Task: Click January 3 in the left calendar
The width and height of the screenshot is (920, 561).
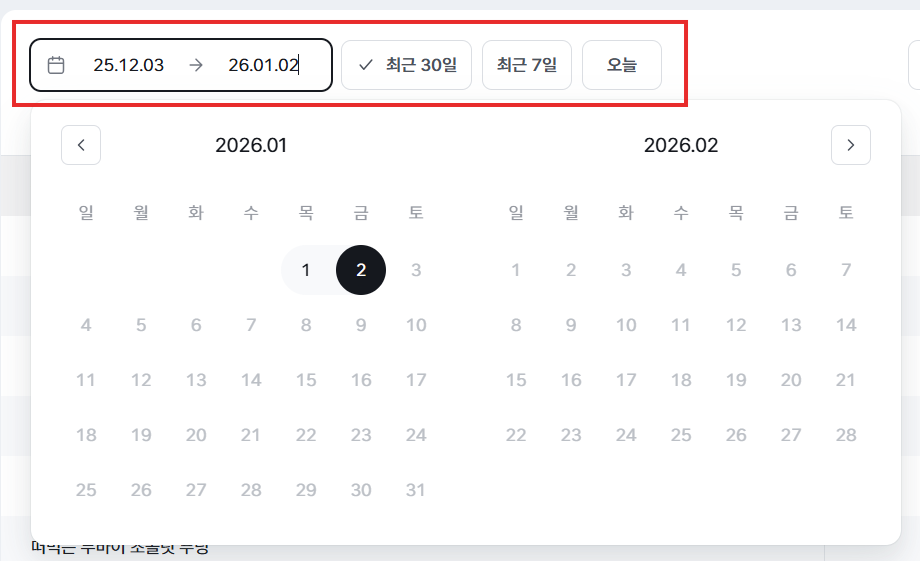Action: 416,270
